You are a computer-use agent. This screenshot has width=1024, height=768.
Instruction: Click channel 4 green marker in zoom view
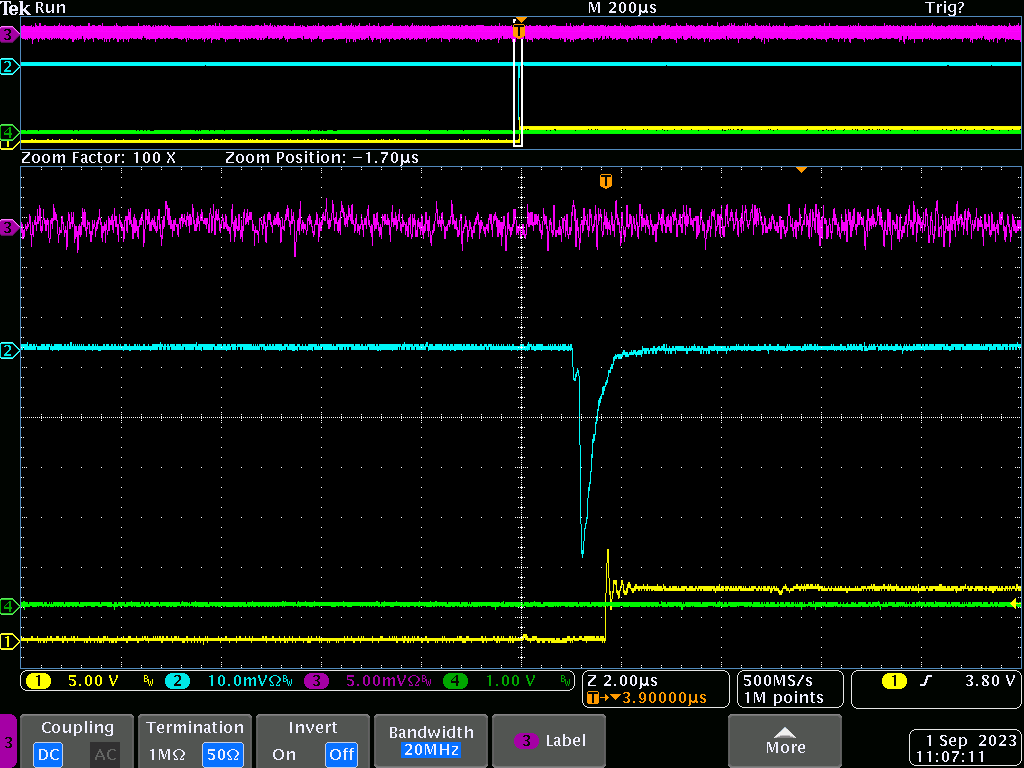click(9, 606)
